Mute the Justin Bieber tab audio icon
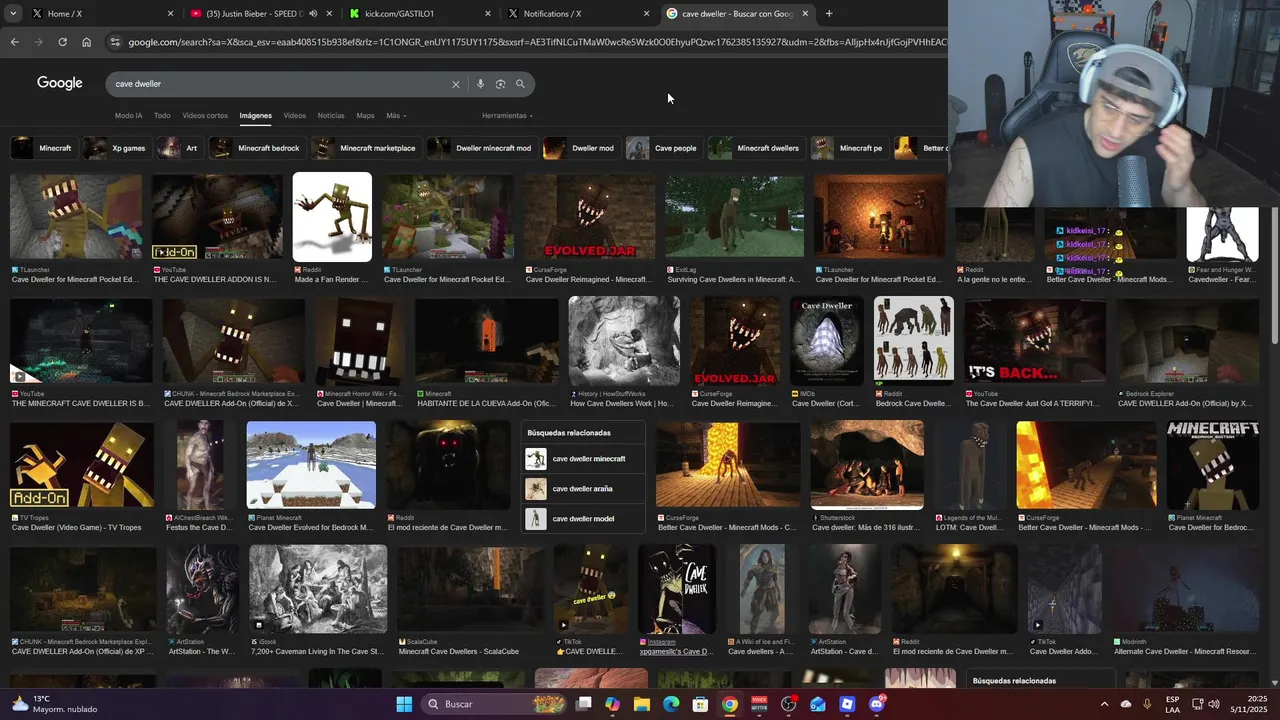Image resolution: width=1280 pixels, height=720 pixels. (313, 14)
